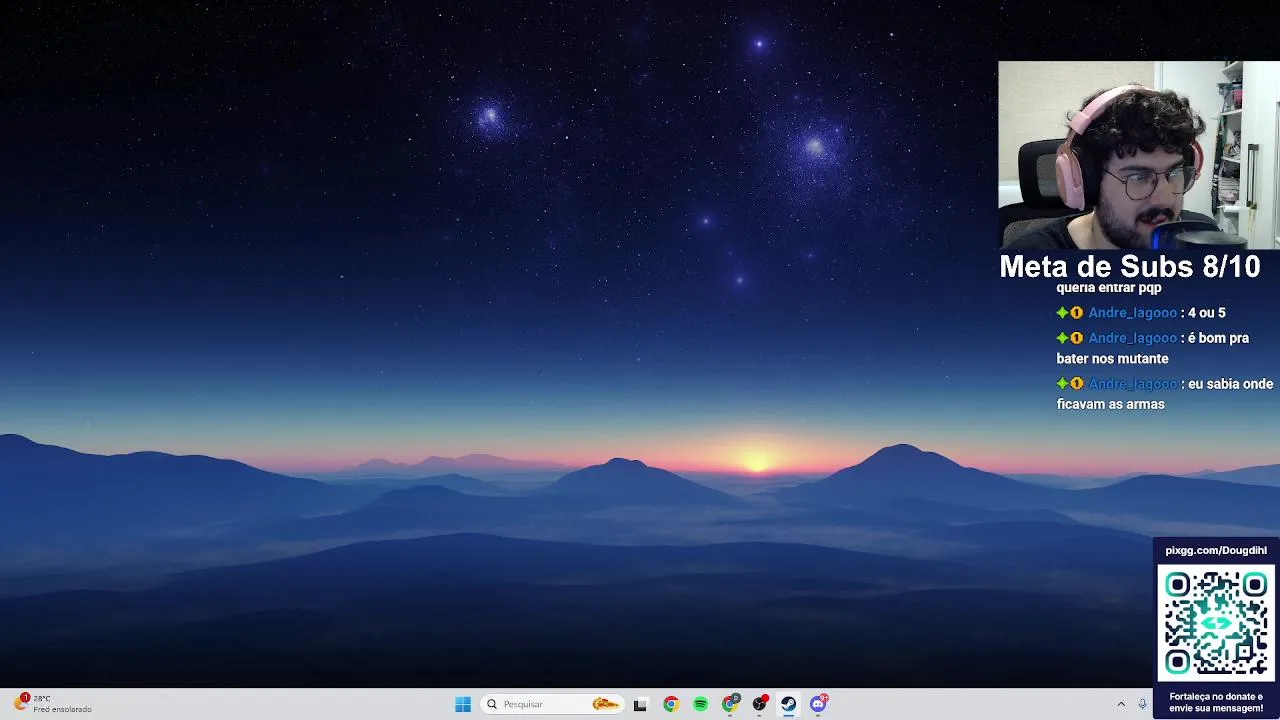Click the microphone icon in the system tray
This screenshot has width=1280, height=720.
point(1142,704)
